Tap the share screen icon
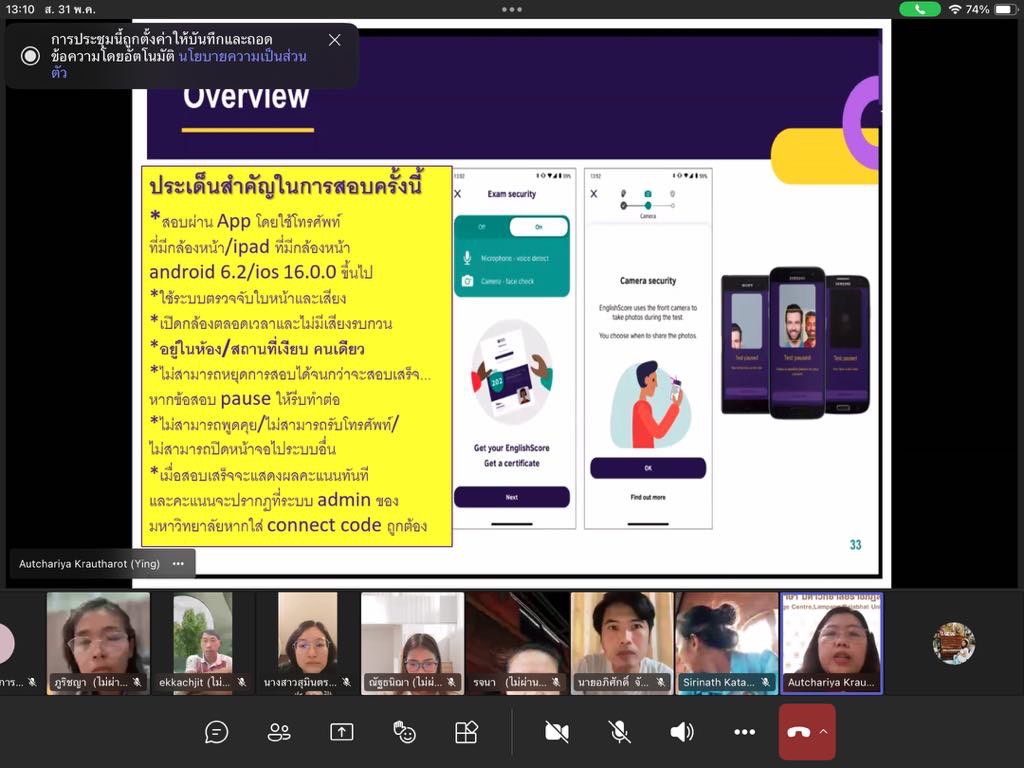Image resolution: width=1024 pixels, height=768 pixels. (342, 732)
